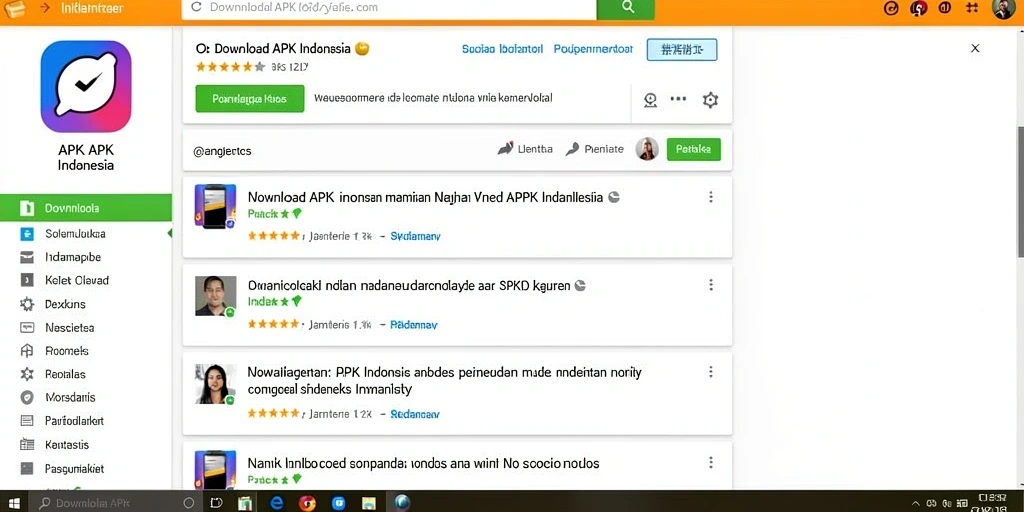
Task: Click the Morsdanis shield icon in sidebar
Action: point(27,397)
